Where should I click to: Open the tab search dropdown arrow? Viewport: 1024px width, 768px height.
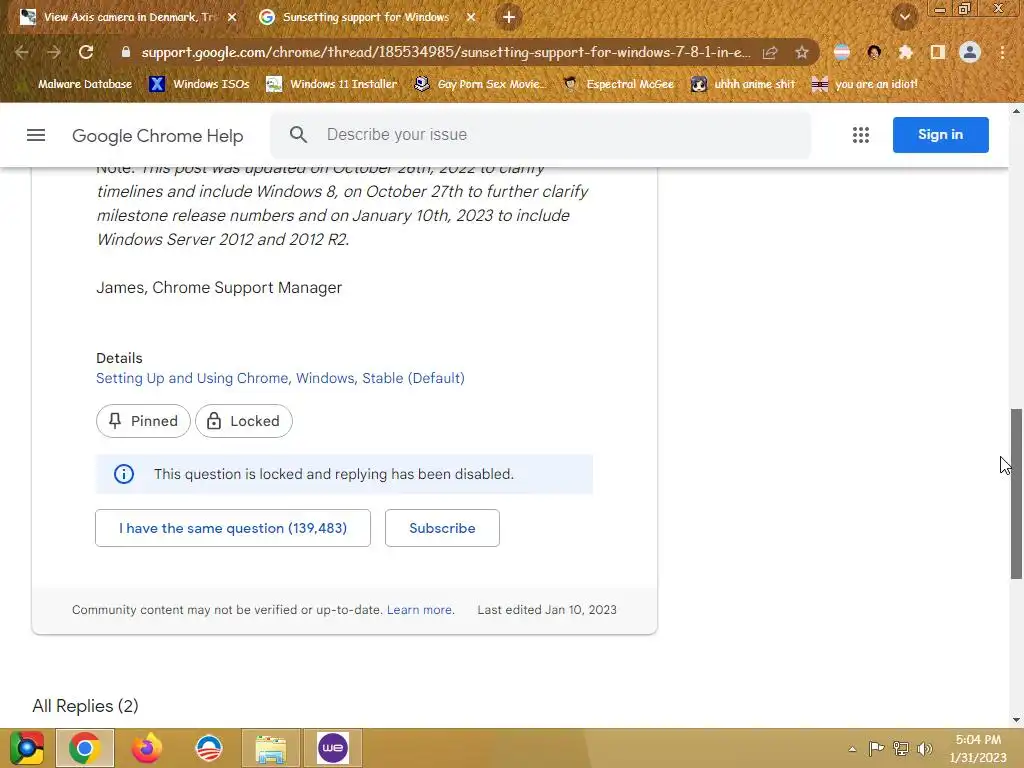905,18
